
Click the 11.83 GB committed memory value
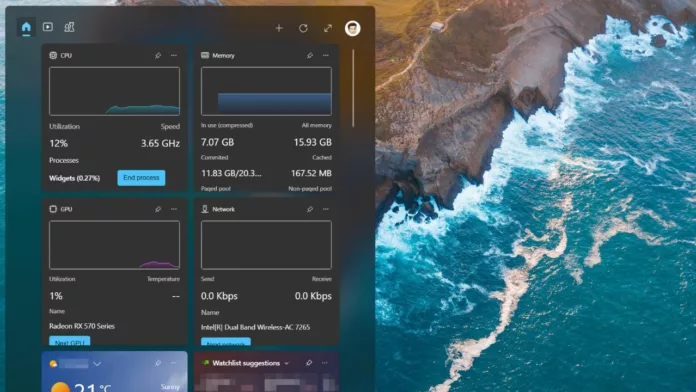(x=231, y=173)
